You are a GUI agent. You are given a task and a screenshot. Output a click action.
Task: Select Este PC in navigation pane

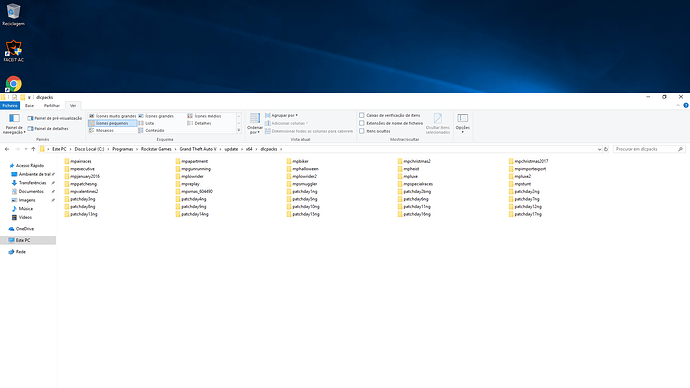[x=28, y=240]
